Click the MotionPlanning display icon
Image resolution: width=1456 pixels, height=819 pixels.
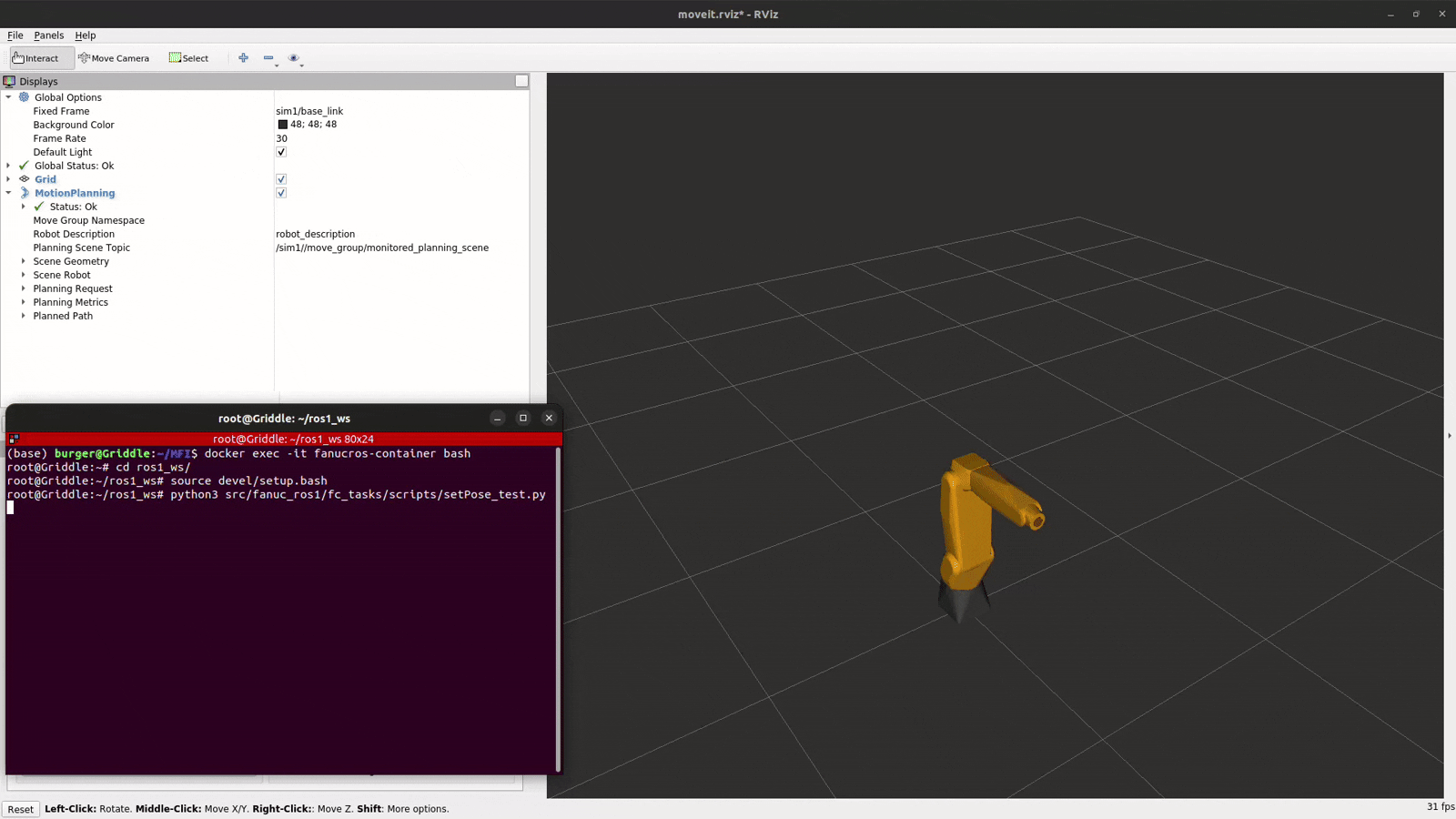pyautogui.click(x=25, y=193)
